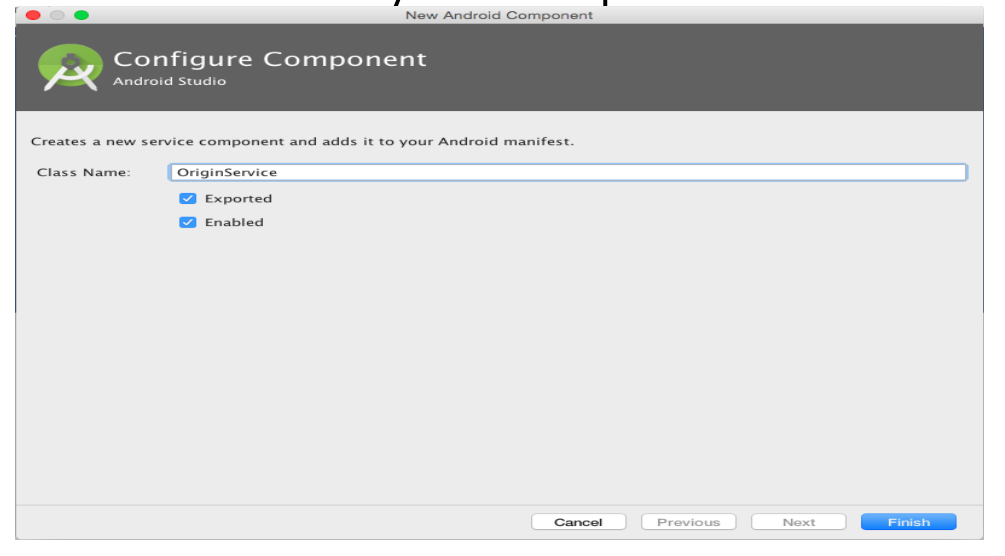Click the grey minimize window button

[x=57, y=15]
